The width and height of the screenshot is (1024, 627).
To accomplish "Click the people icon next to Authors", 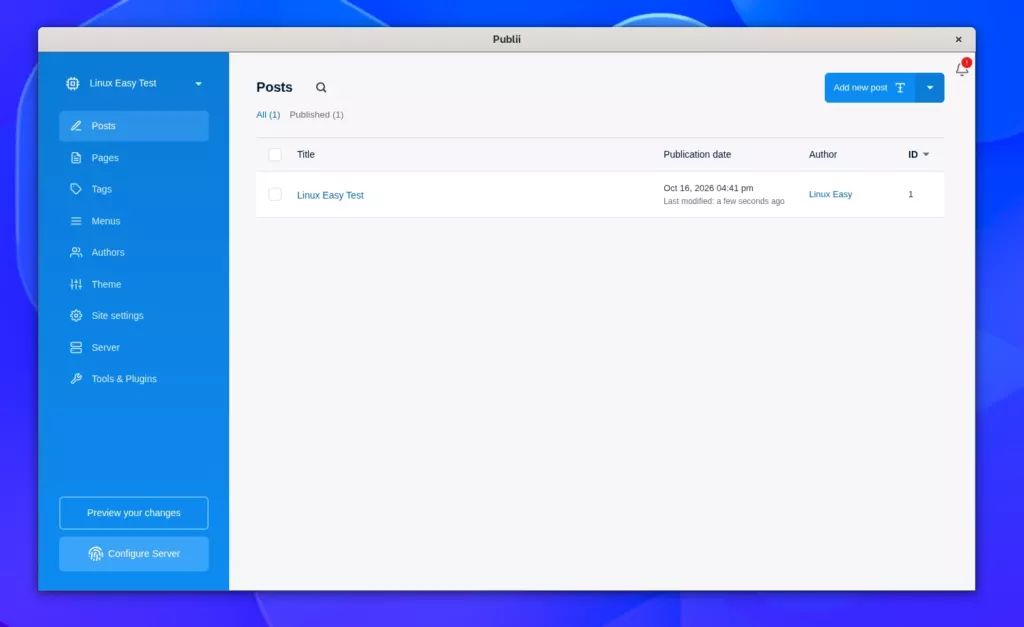I will tap(76, 252).
